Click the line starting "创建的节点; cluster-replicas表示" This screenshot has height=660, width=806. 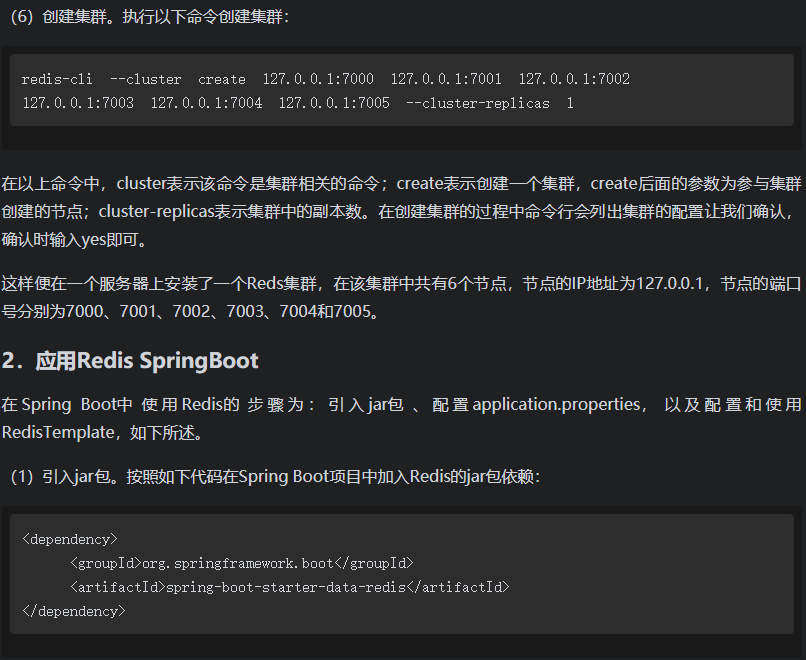(x=398, y=212)
